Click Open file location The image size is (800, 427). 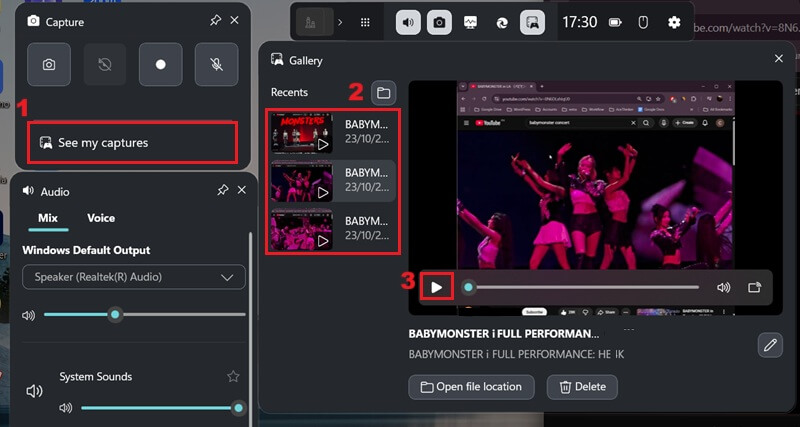[x=471, y=387]
